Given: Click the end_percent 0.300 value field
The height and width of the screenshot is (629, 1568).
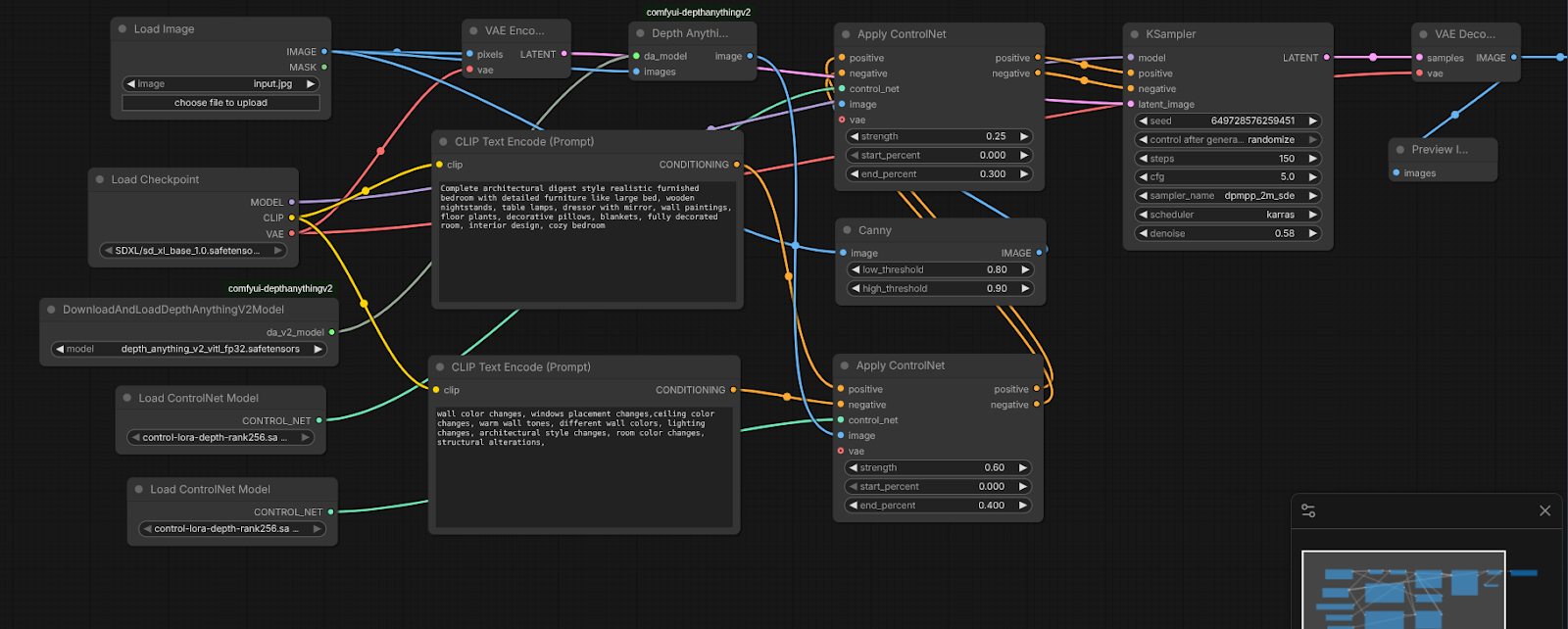Looking at the screenshot, I should pos(939,174).
